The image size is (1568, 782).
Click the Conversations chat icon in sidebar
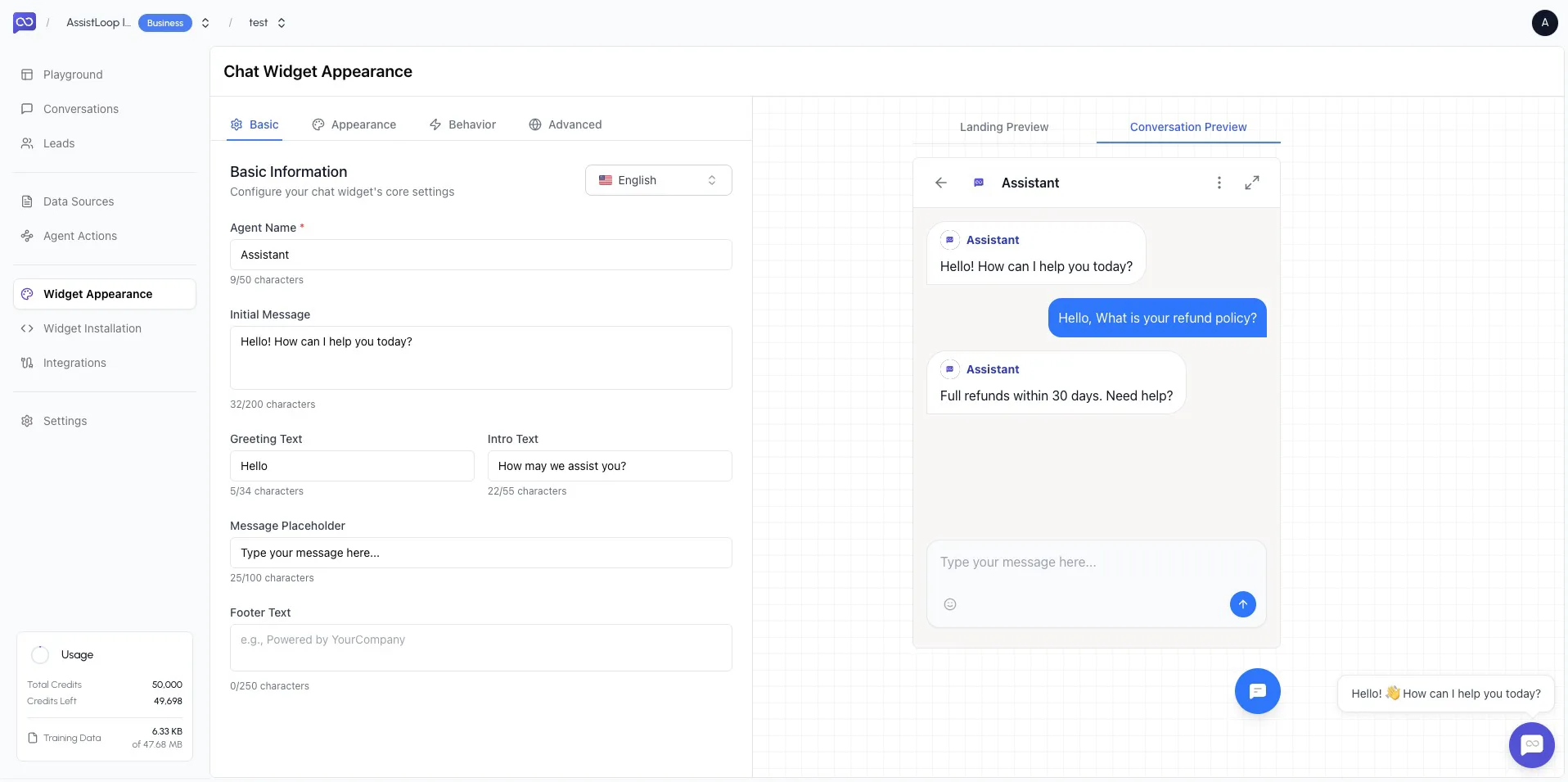click(27, 109)
